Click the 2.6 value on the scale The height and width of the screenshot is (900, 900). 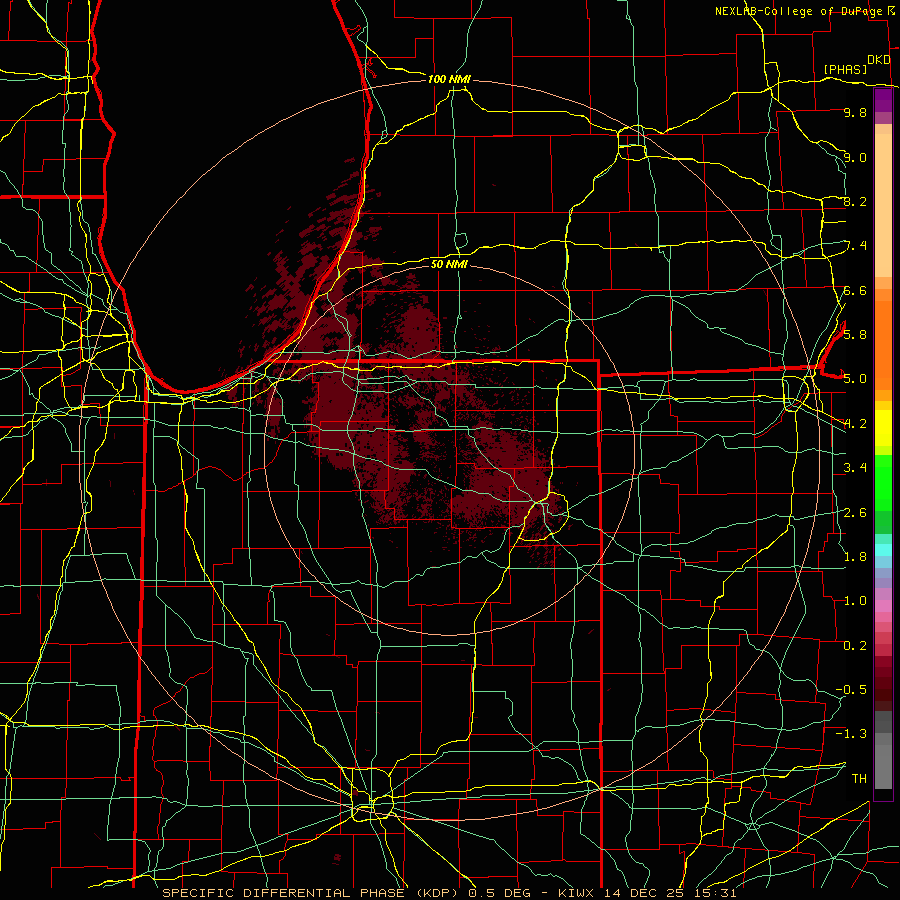coord(855,512)
